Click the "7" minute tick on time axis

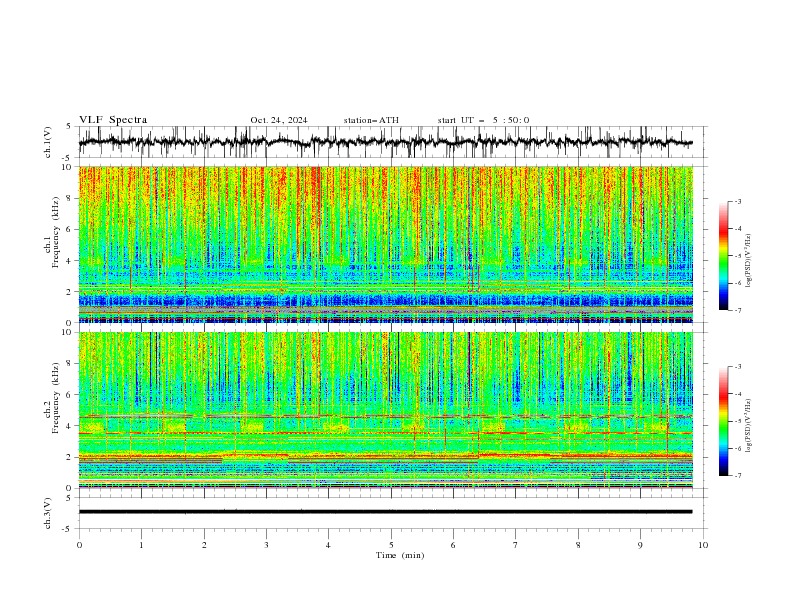click(x=516, y=545)
